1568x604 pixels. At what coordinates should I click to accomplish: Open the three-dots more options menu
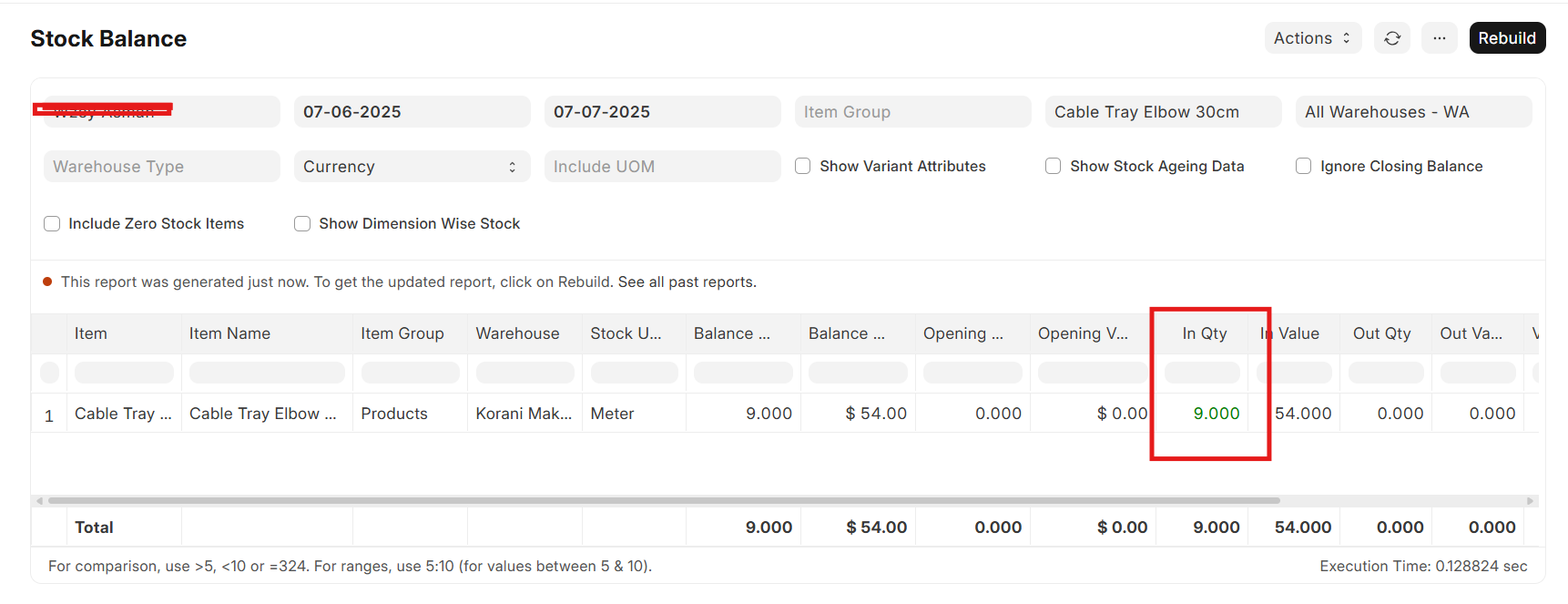[x=1440, y=38]
